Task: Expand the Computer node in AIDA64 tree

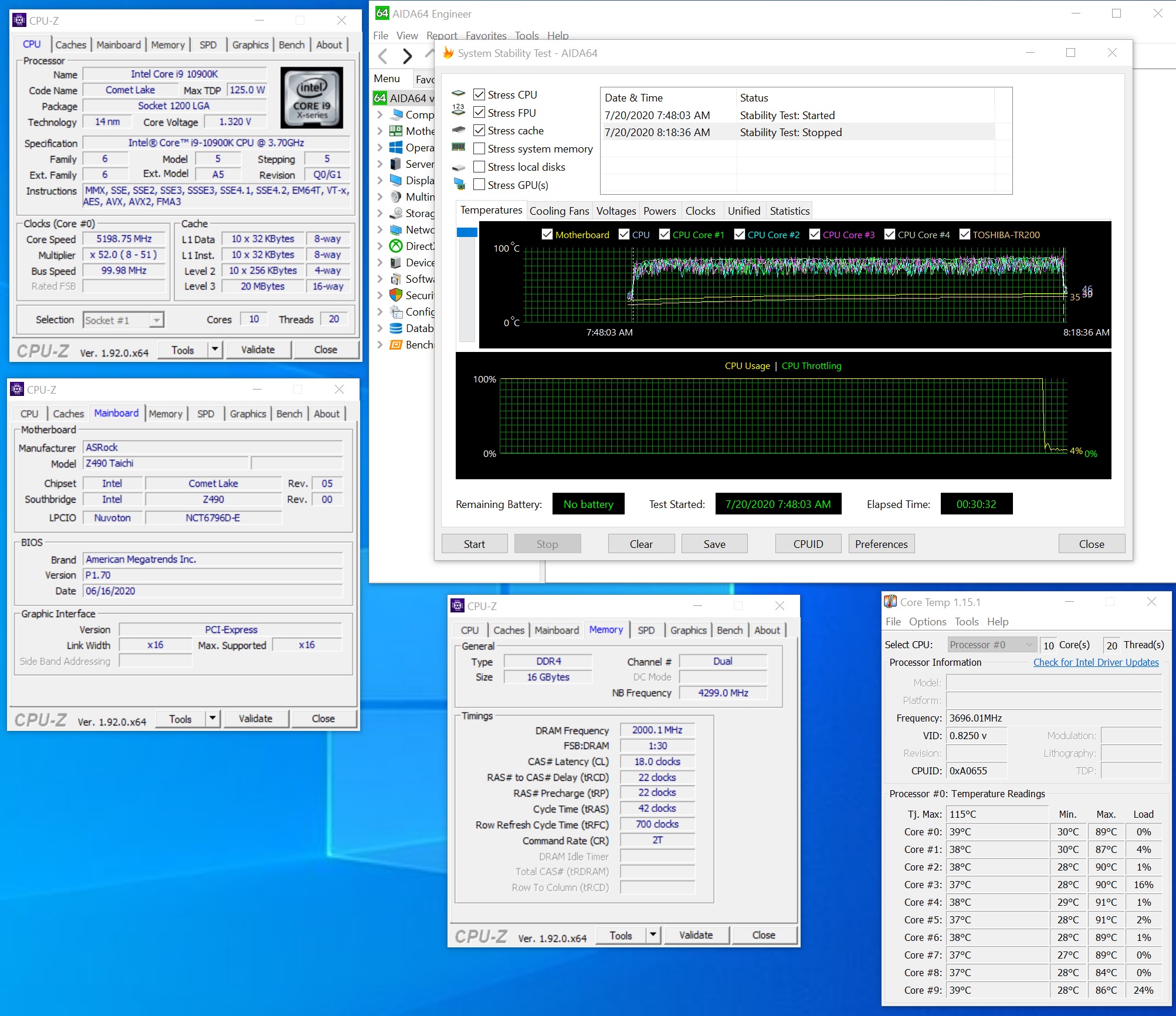Action: click(x=380, y=114)
